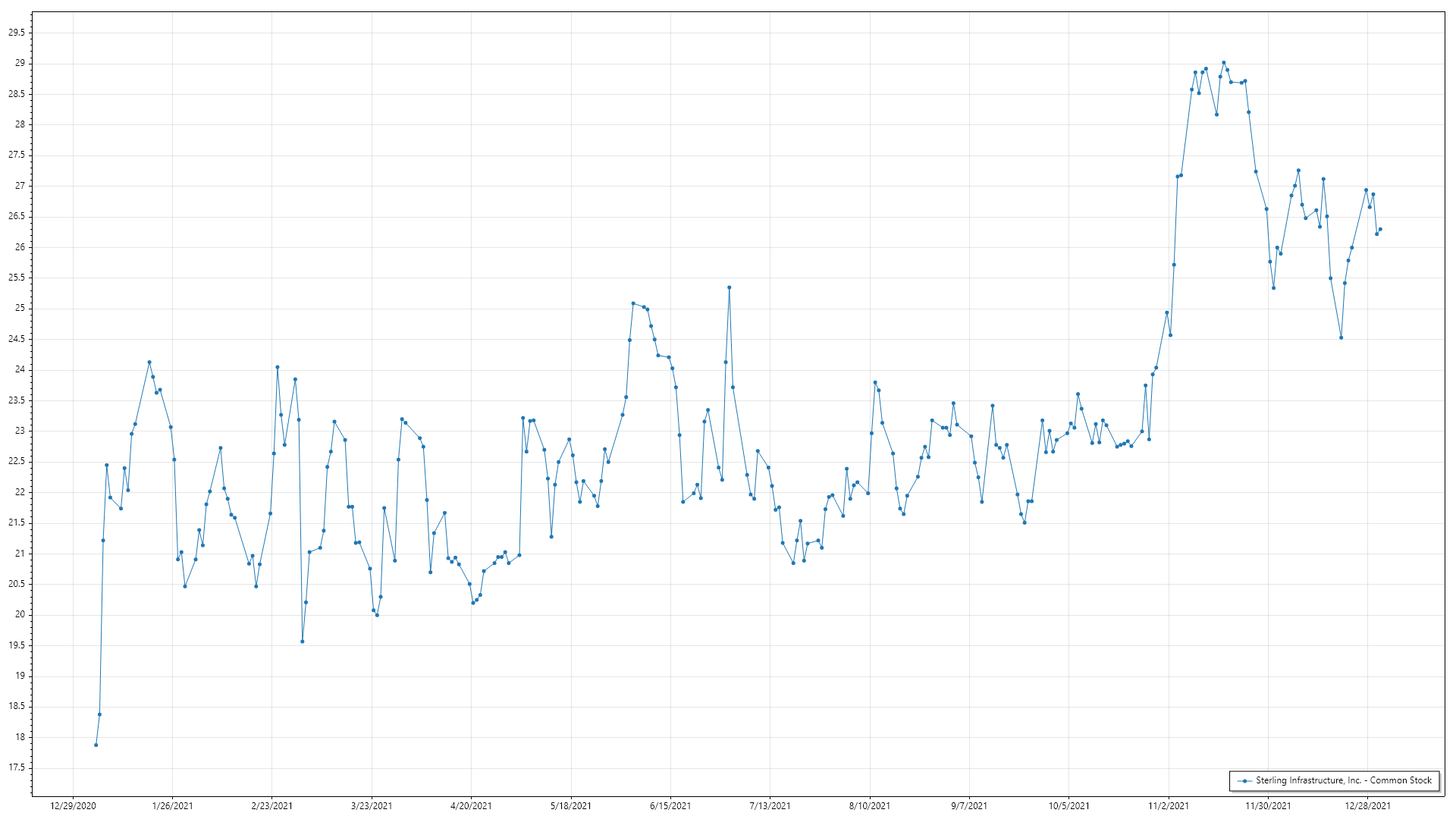Click the very first data point near 17.9
This screenshot has height=819, width=1456.
pos(96,745)
